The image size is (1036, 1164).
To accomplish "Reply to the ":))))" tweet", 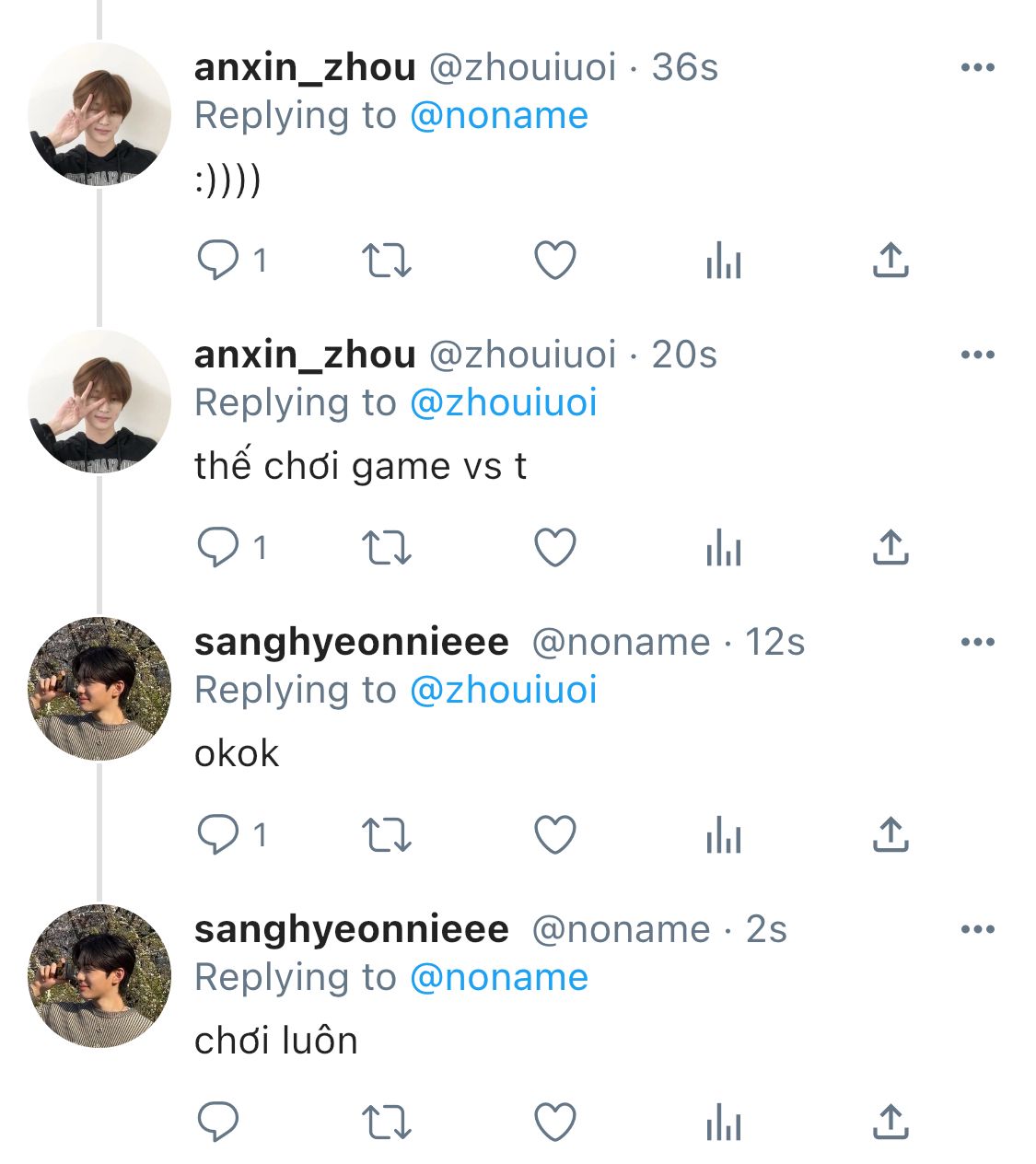I will (x=218, y=261).
